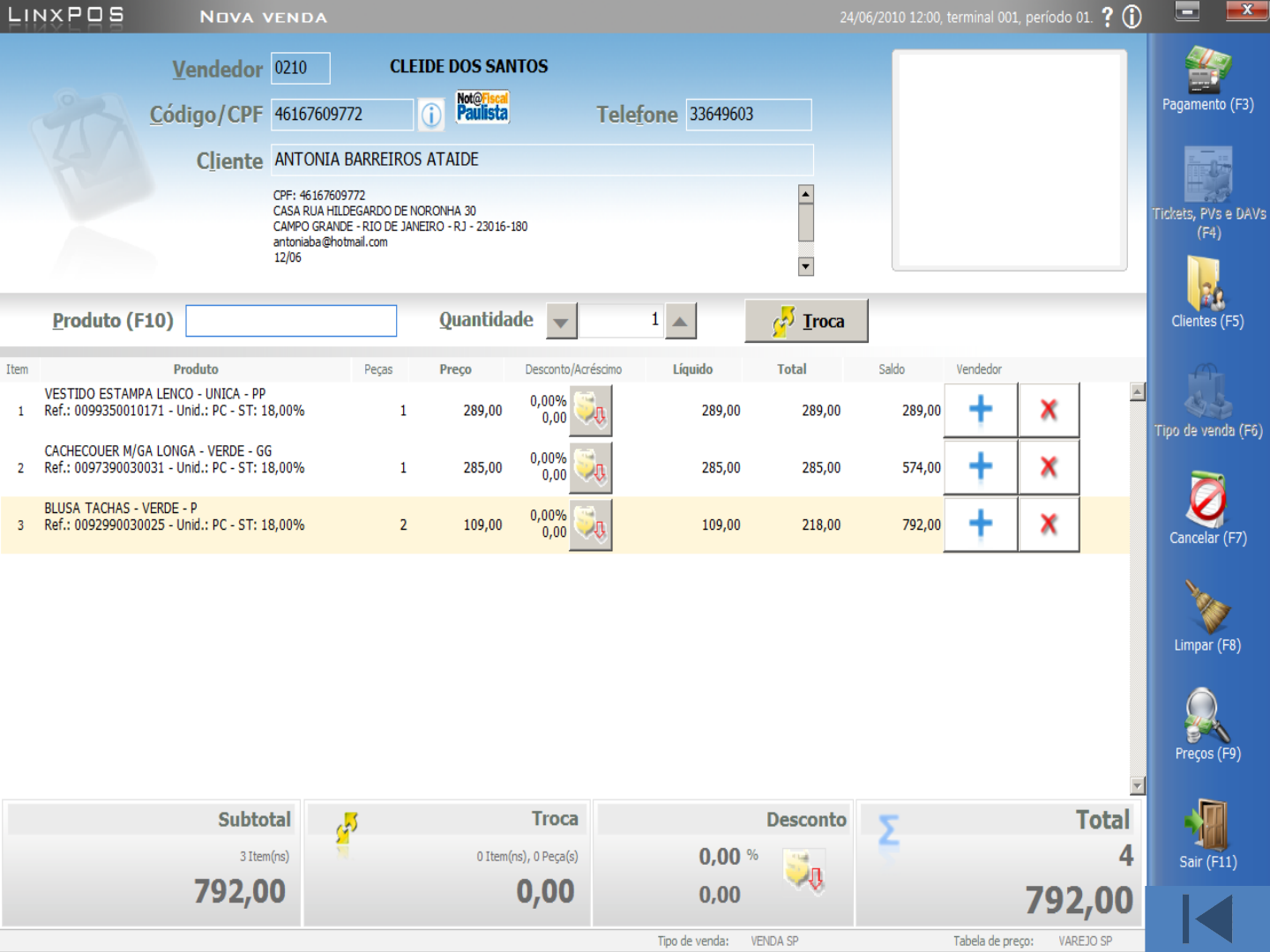Edit the Vendedor code field 0210

301,68
